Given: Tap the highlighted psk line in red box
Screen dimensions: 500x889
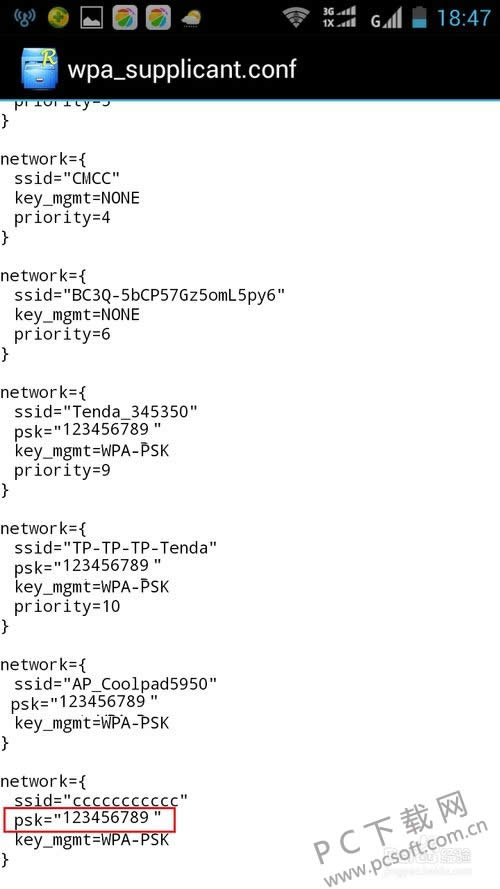Looking at the screenshot, I should click(89, 819).
